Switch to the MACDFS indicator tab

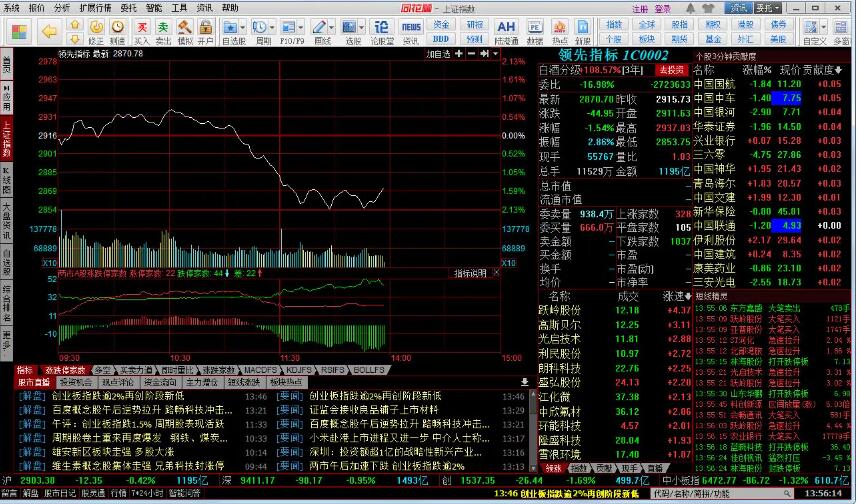pyautogui.click(x=259, y=369)
